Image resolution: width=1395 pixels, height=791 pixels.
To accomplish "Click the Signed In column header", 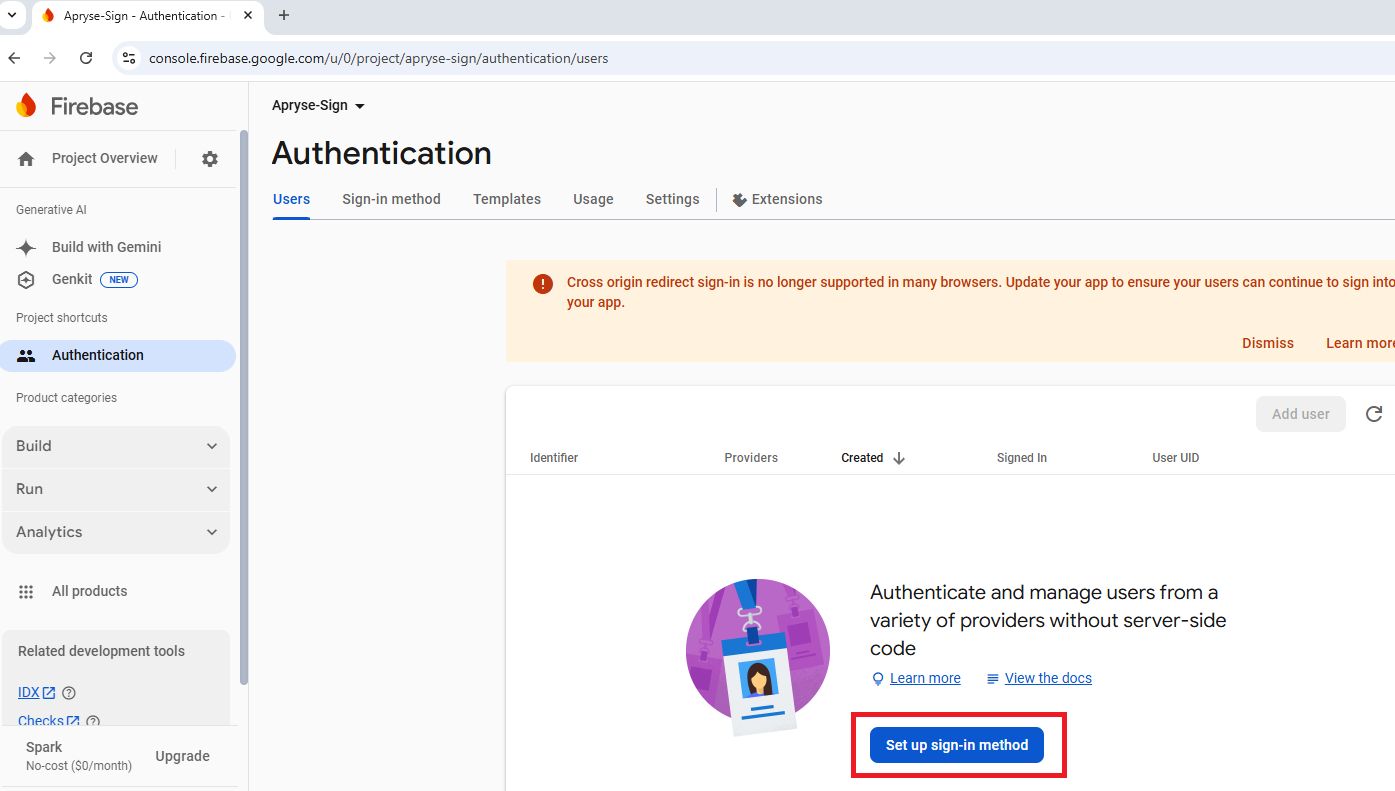I will (x=1022, y=458).
